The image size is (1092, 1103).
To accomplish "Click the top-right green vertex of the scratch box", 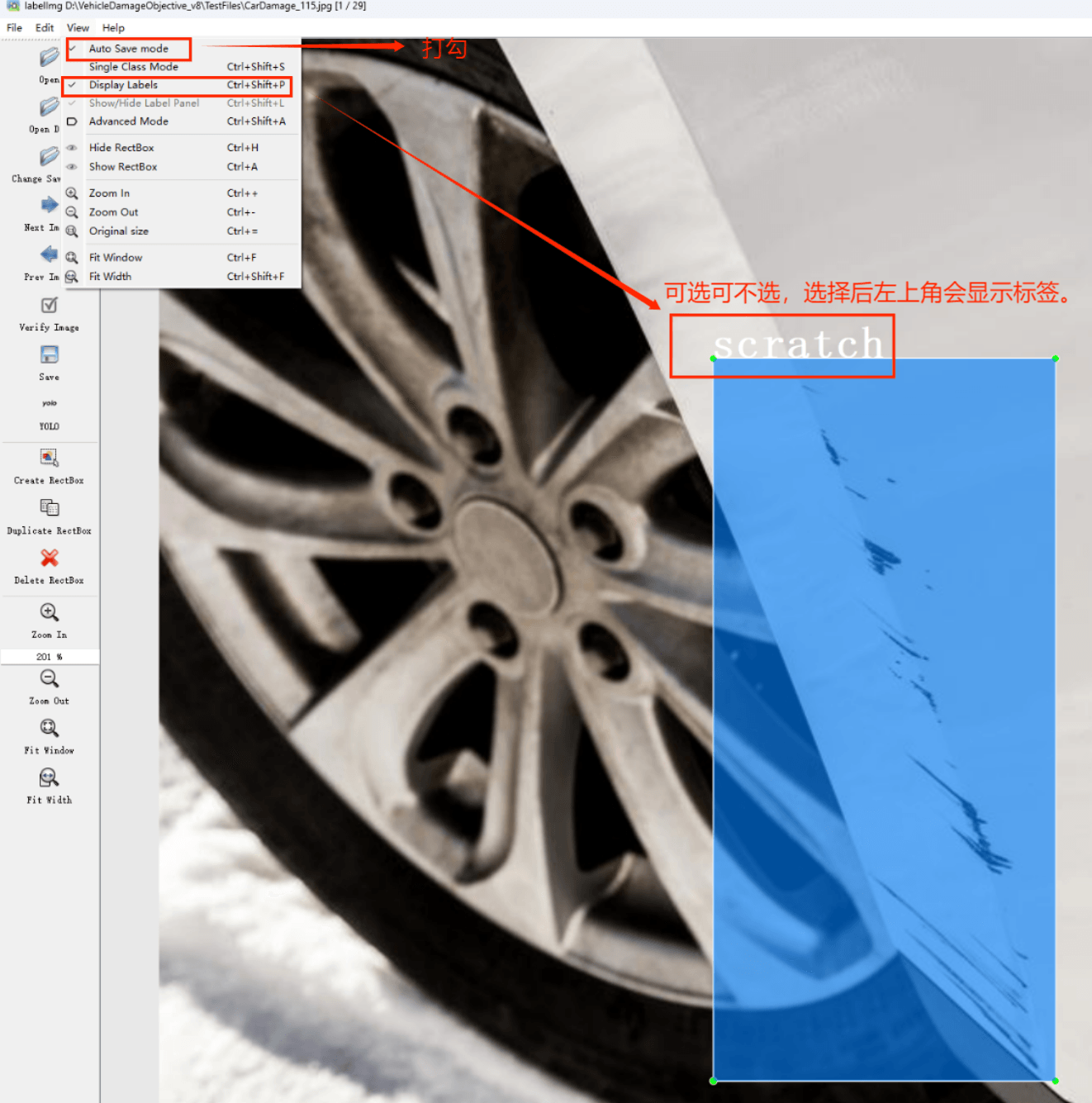I will pyautogui.click(x=1056, y=359).
